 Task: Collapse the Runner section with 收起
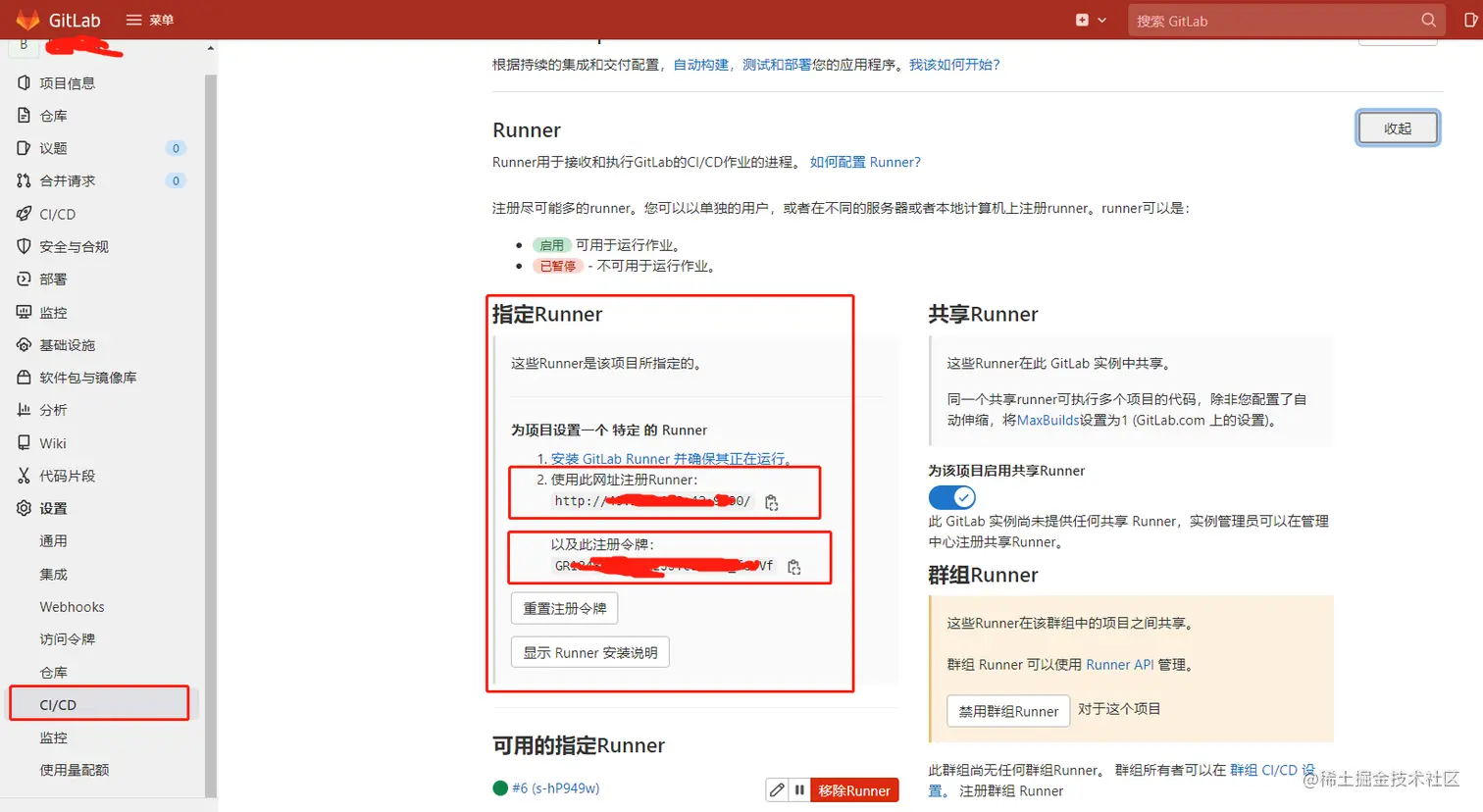(1398, 128)
